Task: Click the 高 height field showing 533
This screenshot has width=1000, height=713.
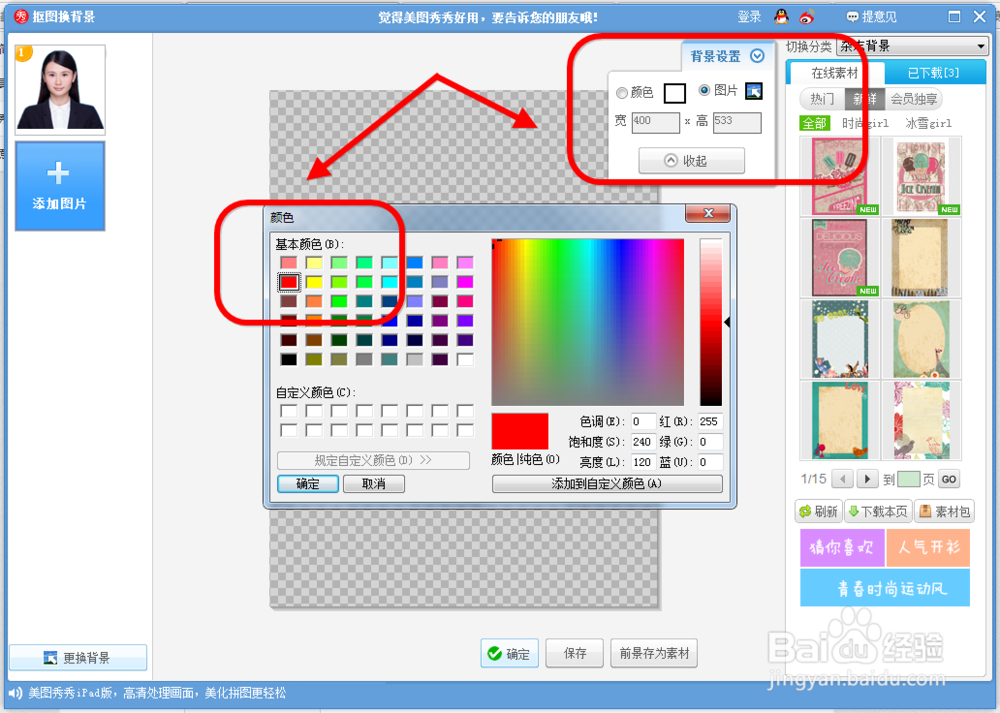Action: [x=737, y=122]
